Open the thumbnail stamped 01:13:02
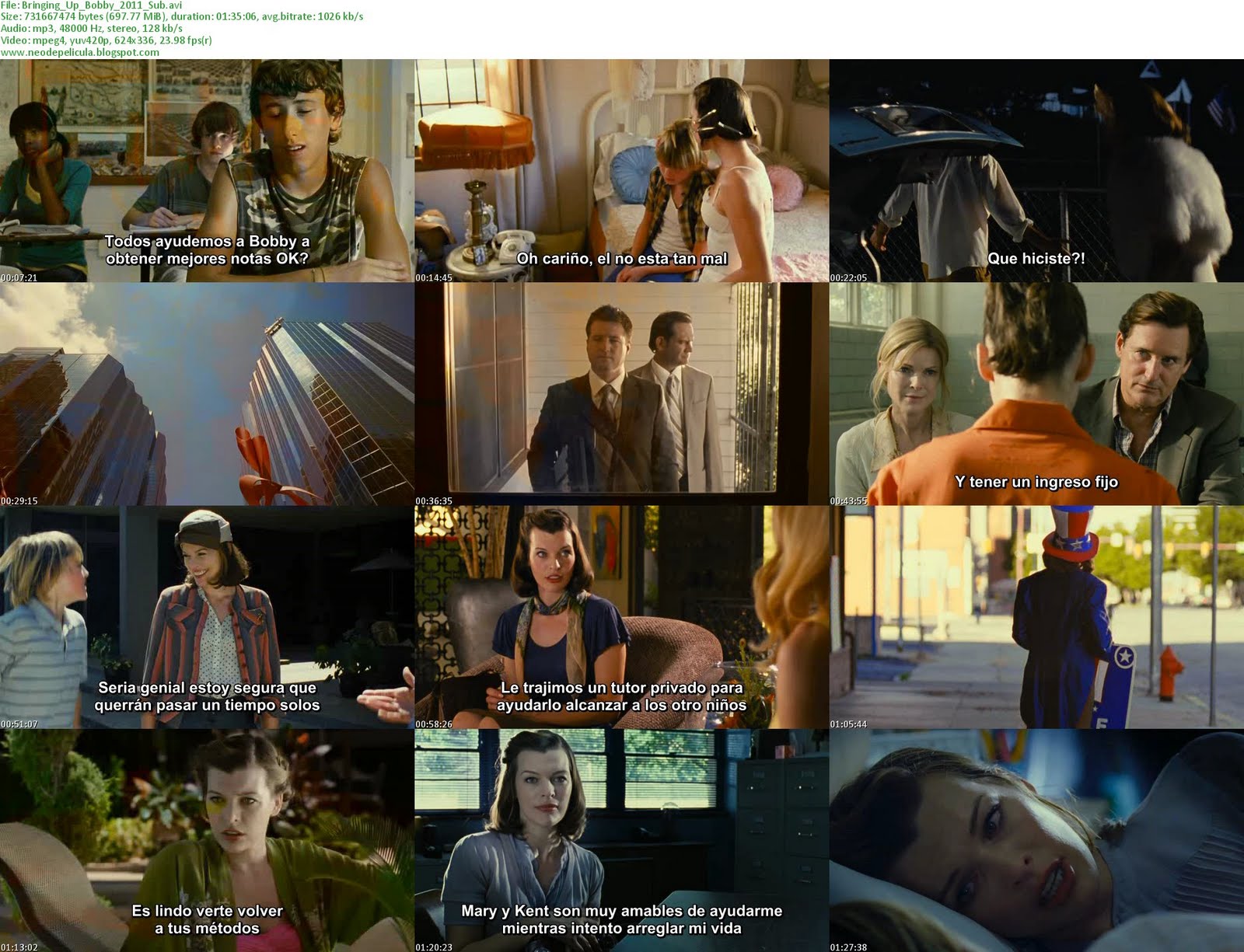1244x952 pixels. tap(206, 841)
